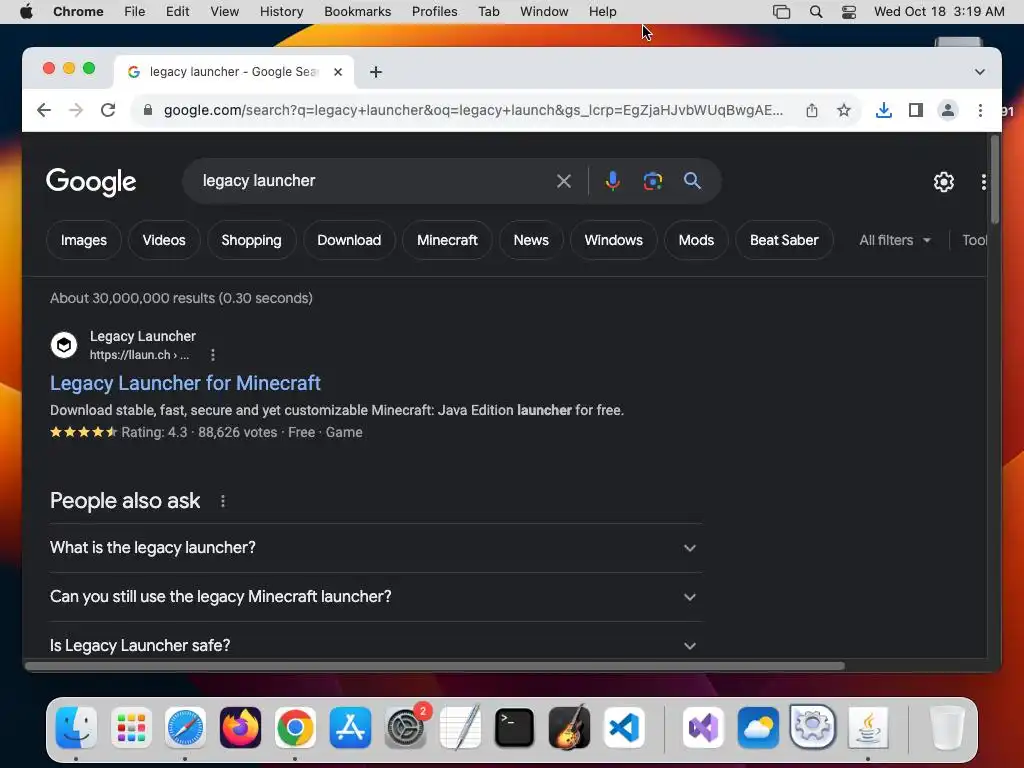Select the Windows filter chip
Viewport: 1024px width, 768px height.
[x=613, y=240]
